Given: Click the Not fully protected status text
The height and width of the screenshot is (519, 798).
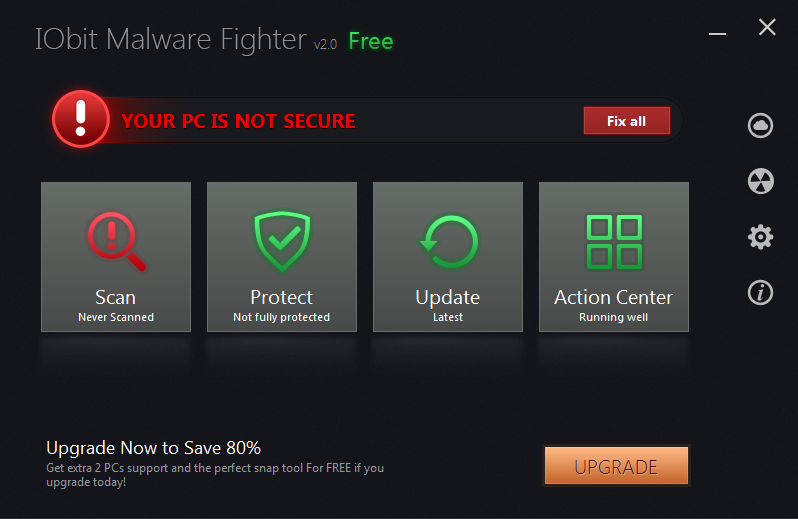Looking at the screenshot, I should [281, 317].
